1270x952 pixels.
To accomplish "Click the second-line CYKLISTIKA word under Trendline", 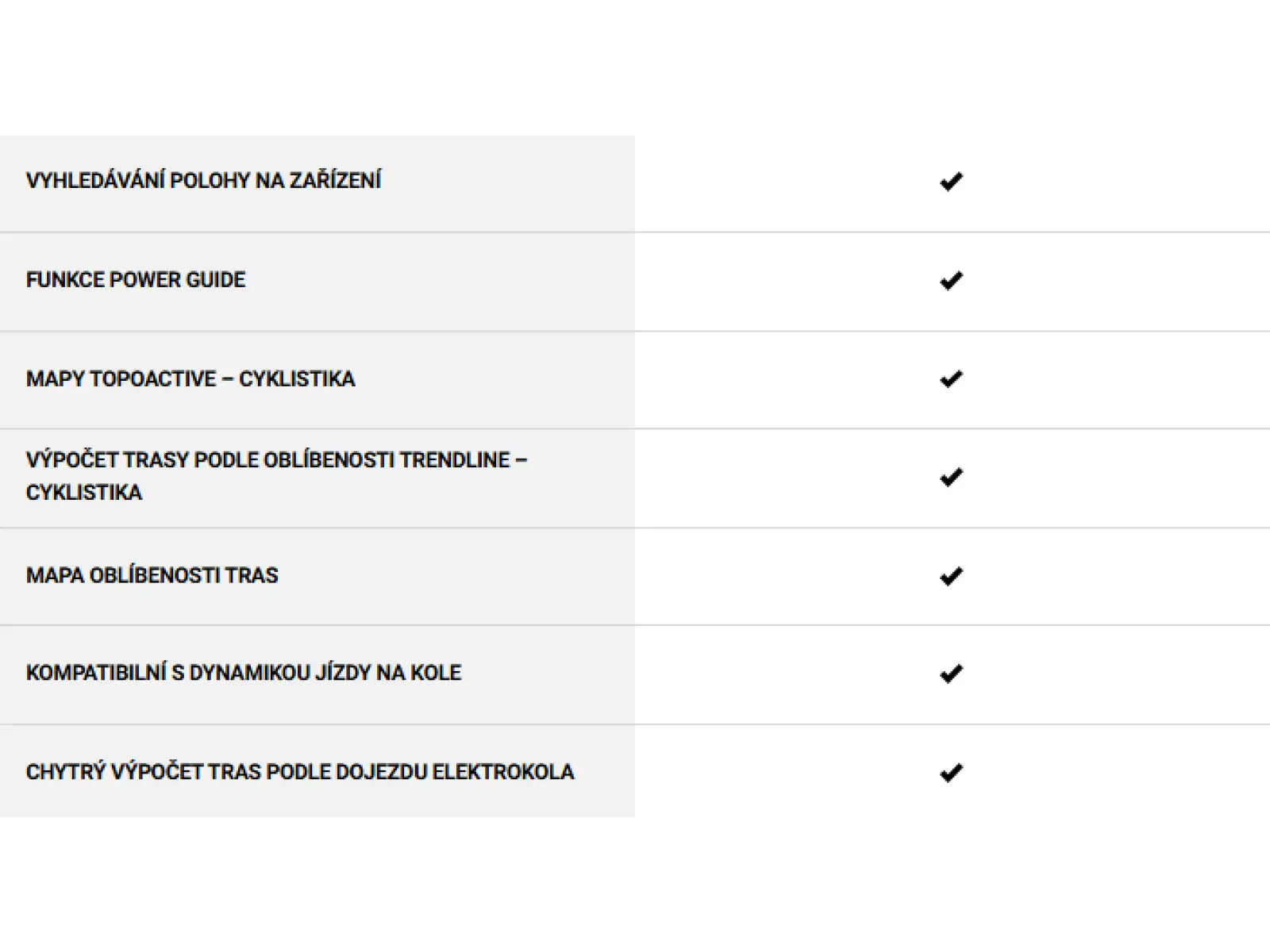I will click(x=83, y=493).
